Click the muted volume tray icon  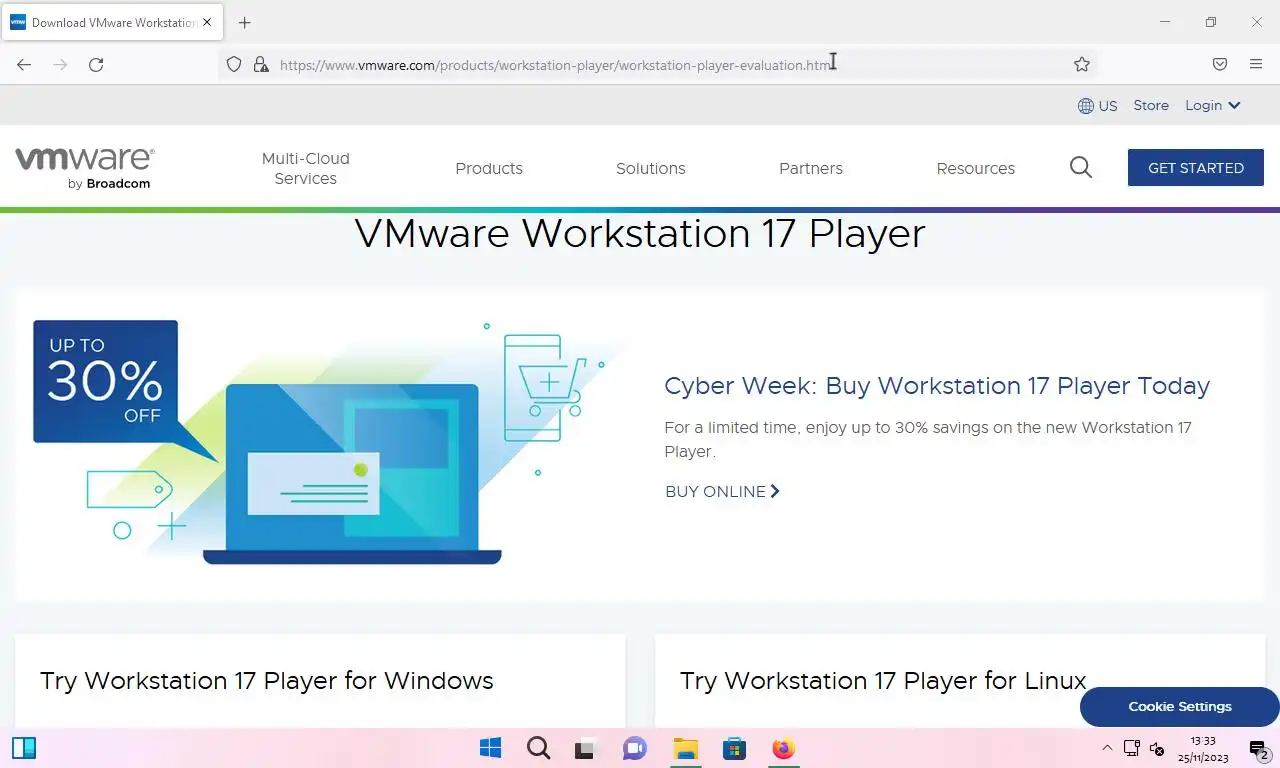tap(1157, 748)
